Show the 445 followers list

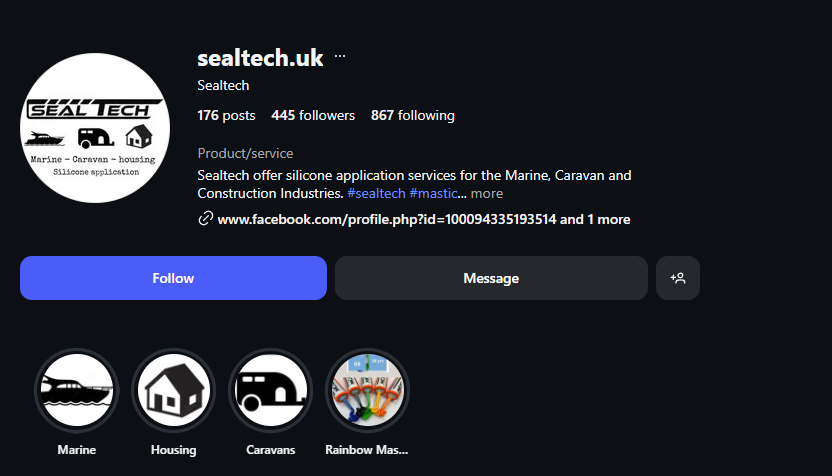313,115
